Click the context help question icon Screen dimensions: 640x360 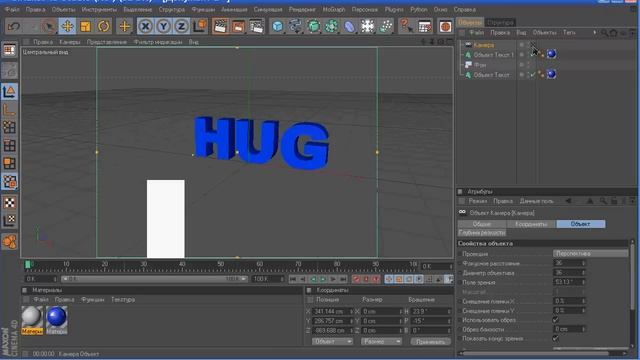click(406, 27)
